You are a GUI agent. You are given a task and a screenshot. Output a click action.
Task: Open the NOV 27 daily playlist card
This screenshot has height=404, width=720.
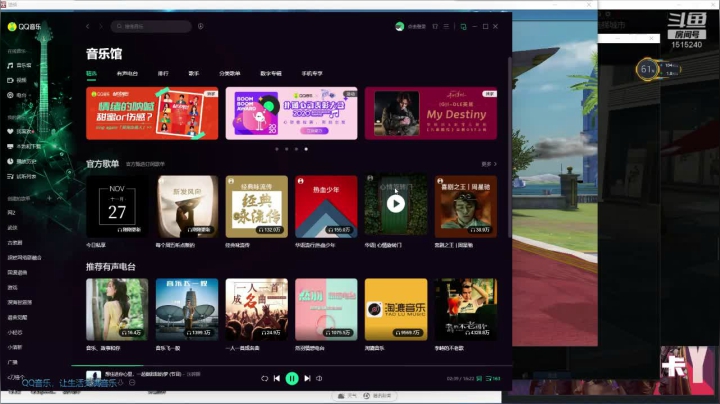(x=117, y=207)
